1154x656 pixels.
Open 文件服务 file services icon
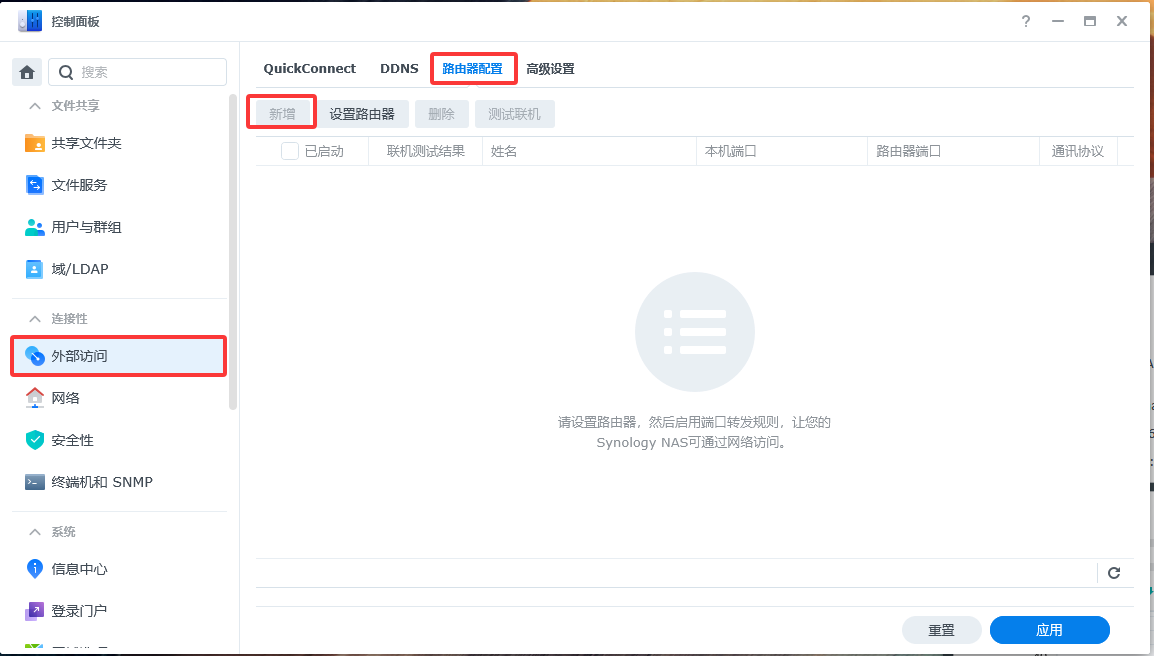[x=35, y=185]
